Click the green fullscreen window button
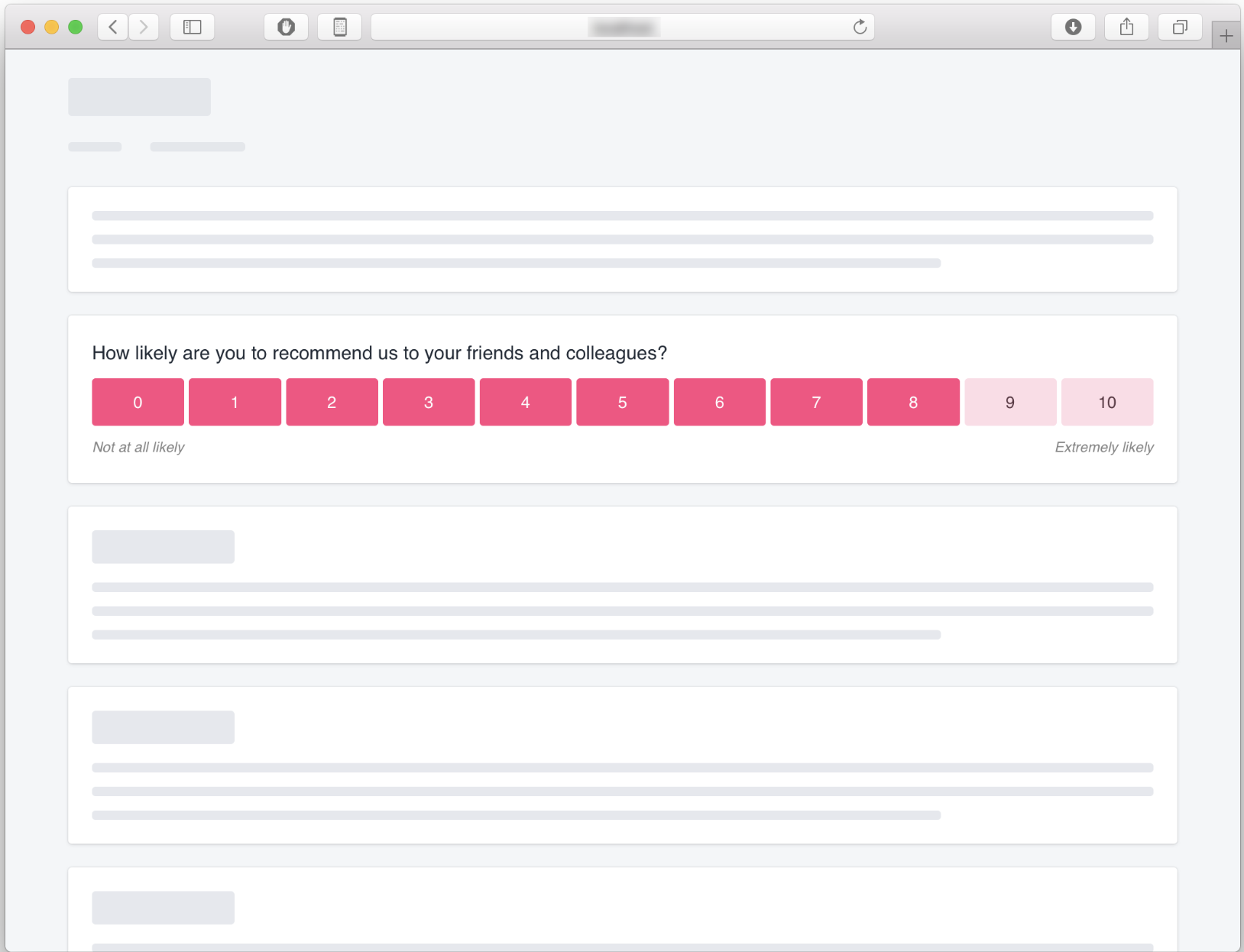 [x=75, y=28]
